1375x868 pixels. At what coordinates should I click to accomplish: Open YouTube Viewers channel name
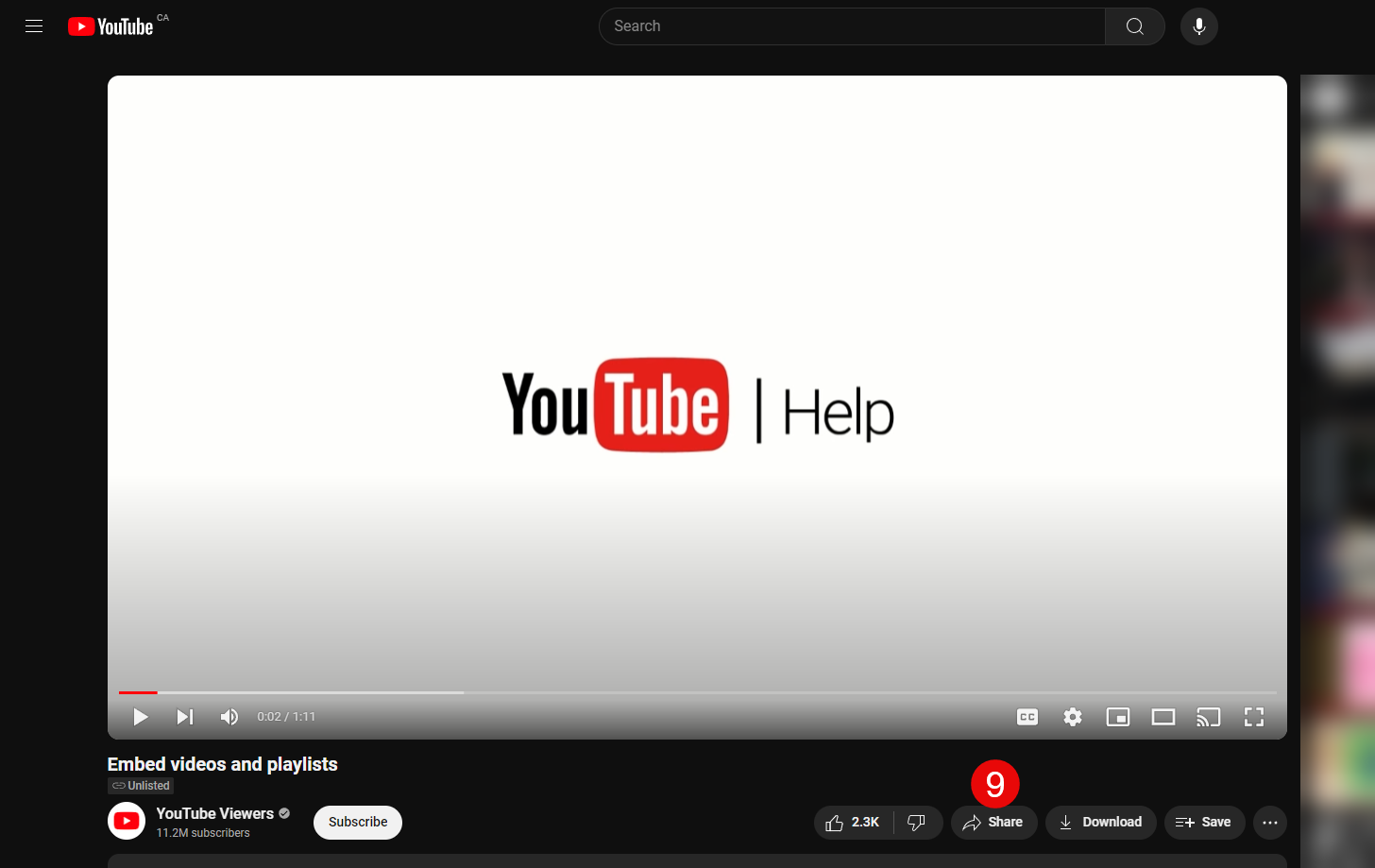[x=215, y=813]
